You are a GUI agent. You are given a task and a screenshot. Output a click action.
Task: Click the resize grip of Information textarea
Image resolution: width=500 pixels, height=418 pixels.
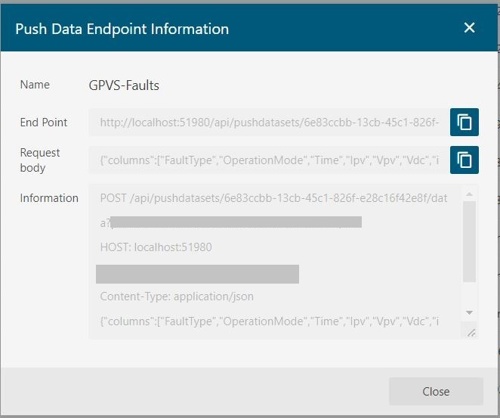[471, 332]
